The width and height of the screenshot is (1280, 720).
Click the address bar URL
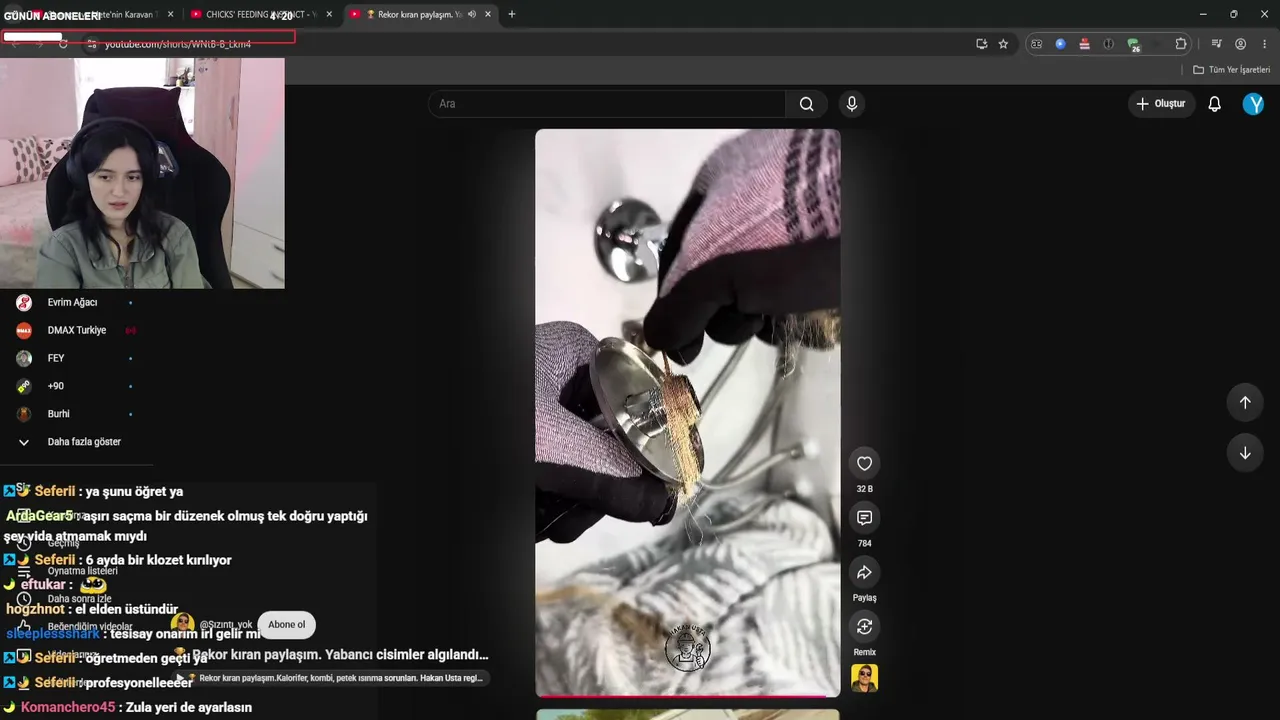coord(178,44)
